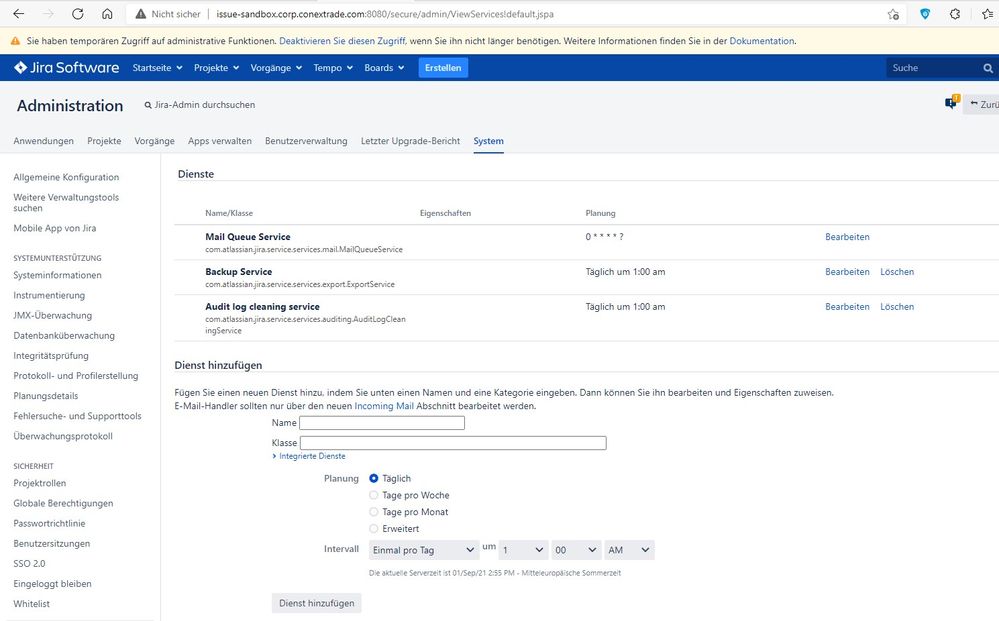Switch to the admin Vorgänge tab

pyautogui.click(x=154, y=141)
